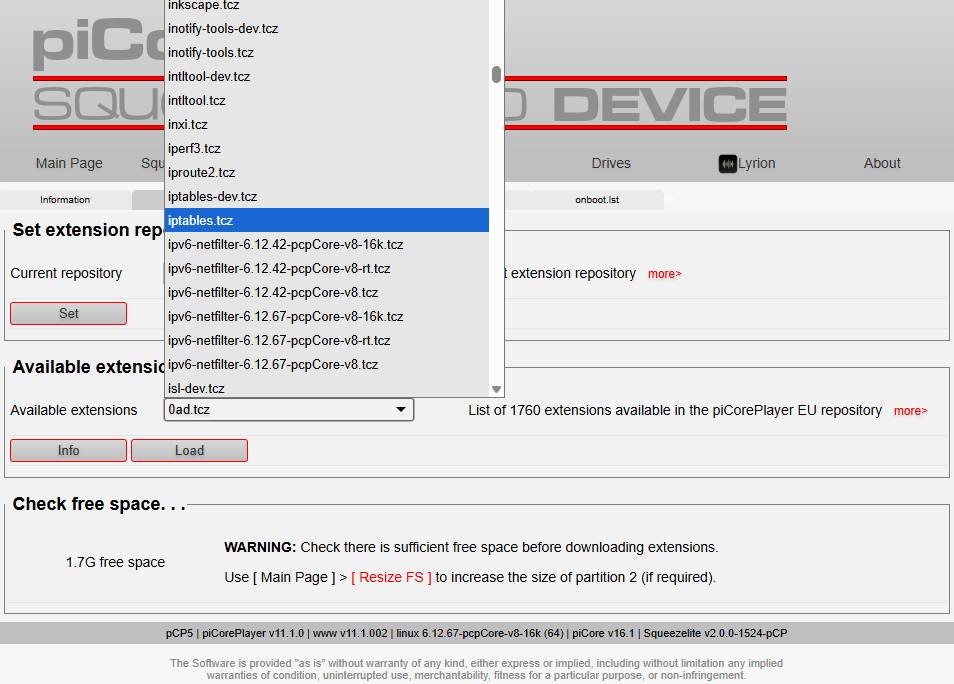The image size is (954, 684).
Task: Select inotify-tools-dev.tcz option
Action: tap(327, 29)
